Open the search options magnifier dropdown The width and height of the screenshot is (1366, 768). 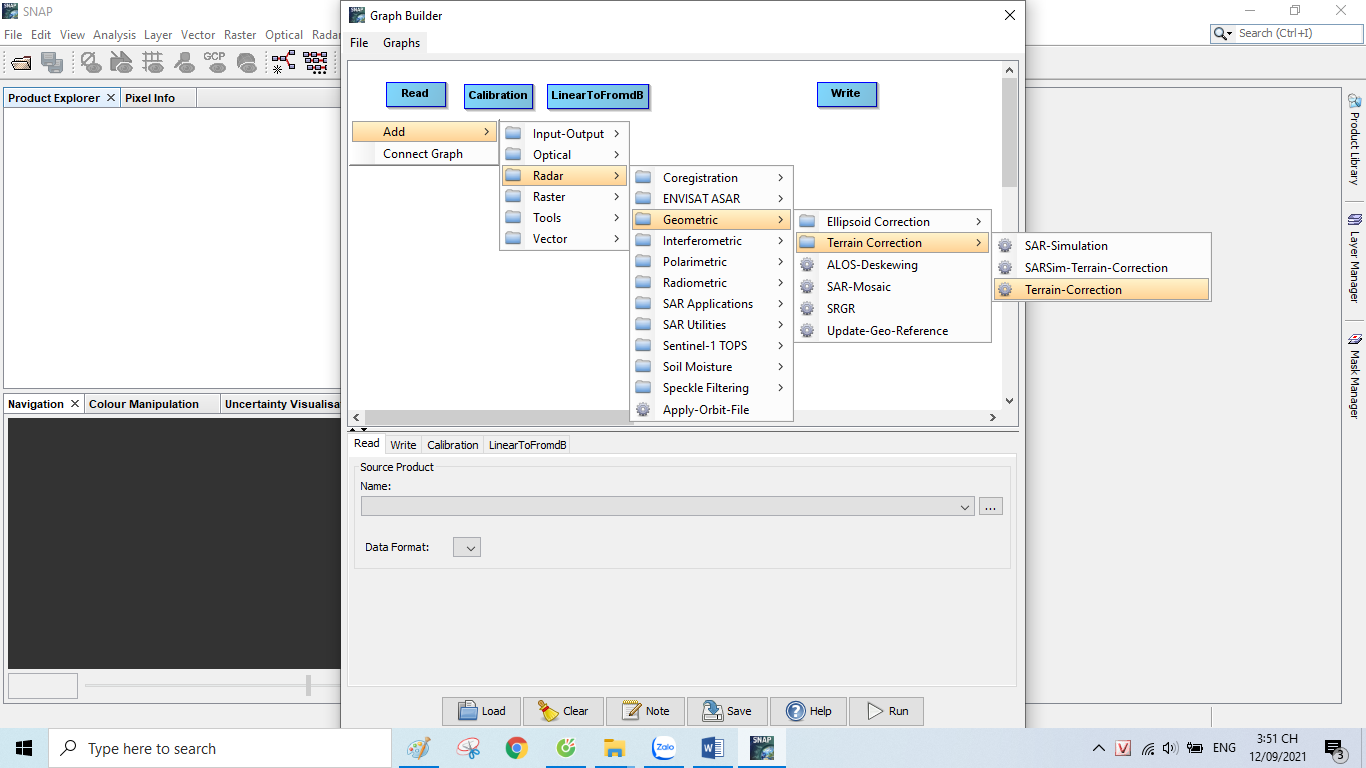click(1223, 34)
